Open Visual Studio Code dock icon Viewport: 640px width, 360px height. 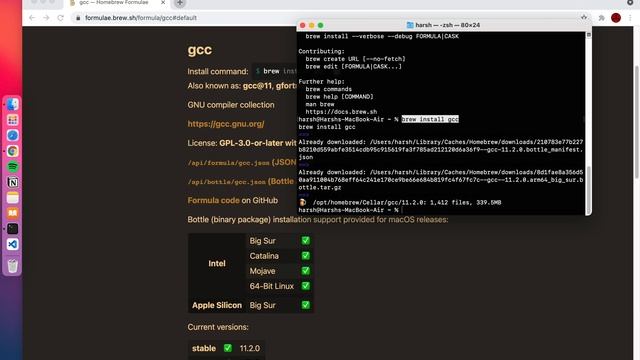pos(12,244)
